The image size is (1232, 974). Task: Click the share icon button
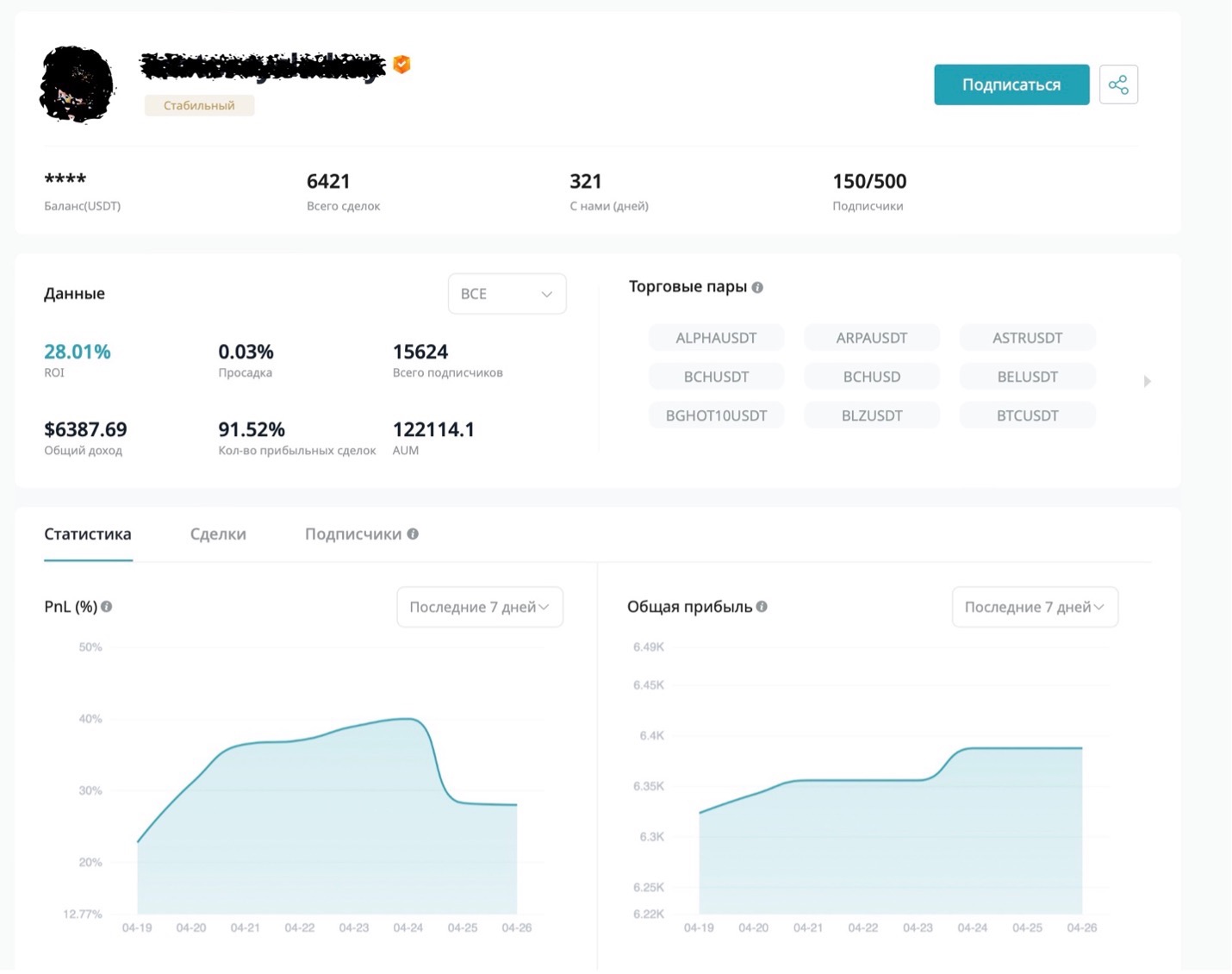(x=1118, y=84)
